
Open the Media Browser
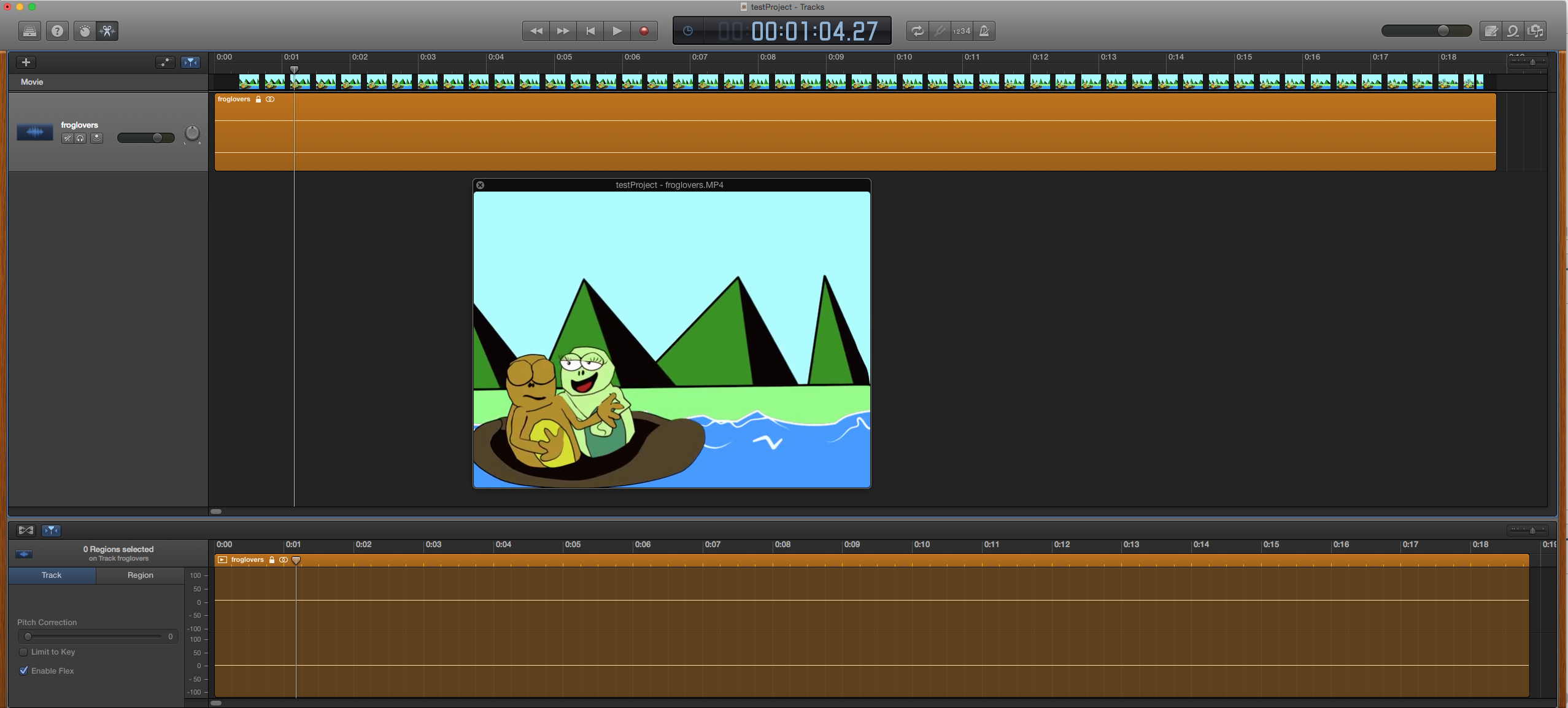(x=1535, y=31)
